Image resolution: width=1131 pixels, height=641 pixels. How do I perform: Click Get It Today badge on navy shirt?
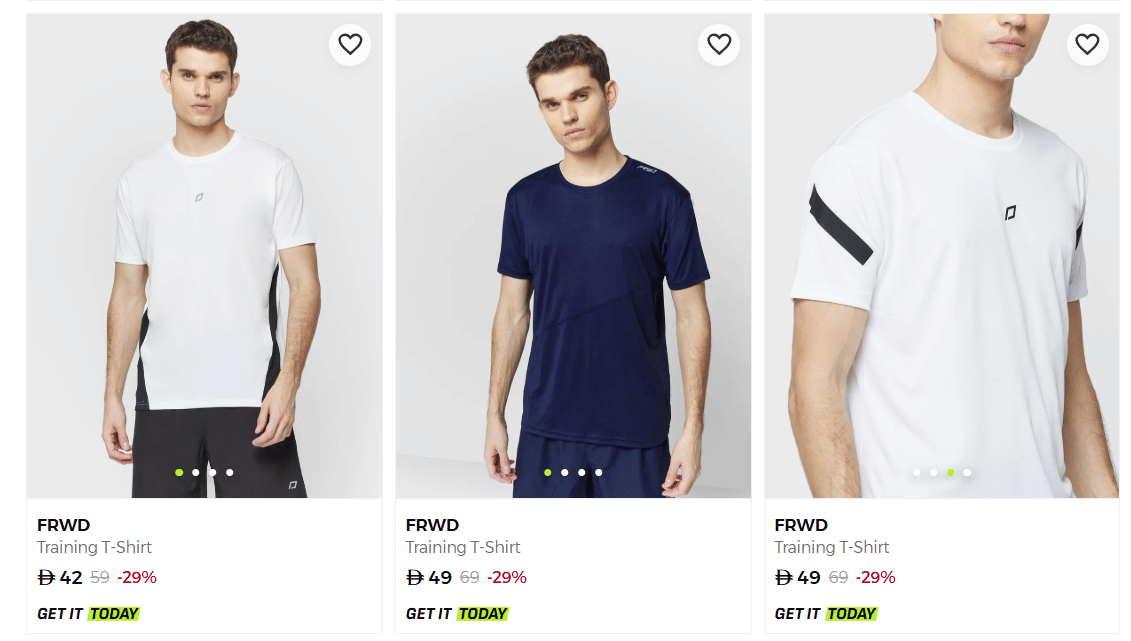coord(457,614)
